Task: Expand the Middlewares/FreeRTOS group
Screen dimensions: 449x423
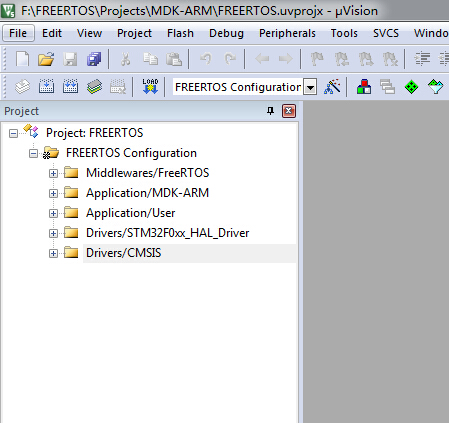Action: click(53, 174)
